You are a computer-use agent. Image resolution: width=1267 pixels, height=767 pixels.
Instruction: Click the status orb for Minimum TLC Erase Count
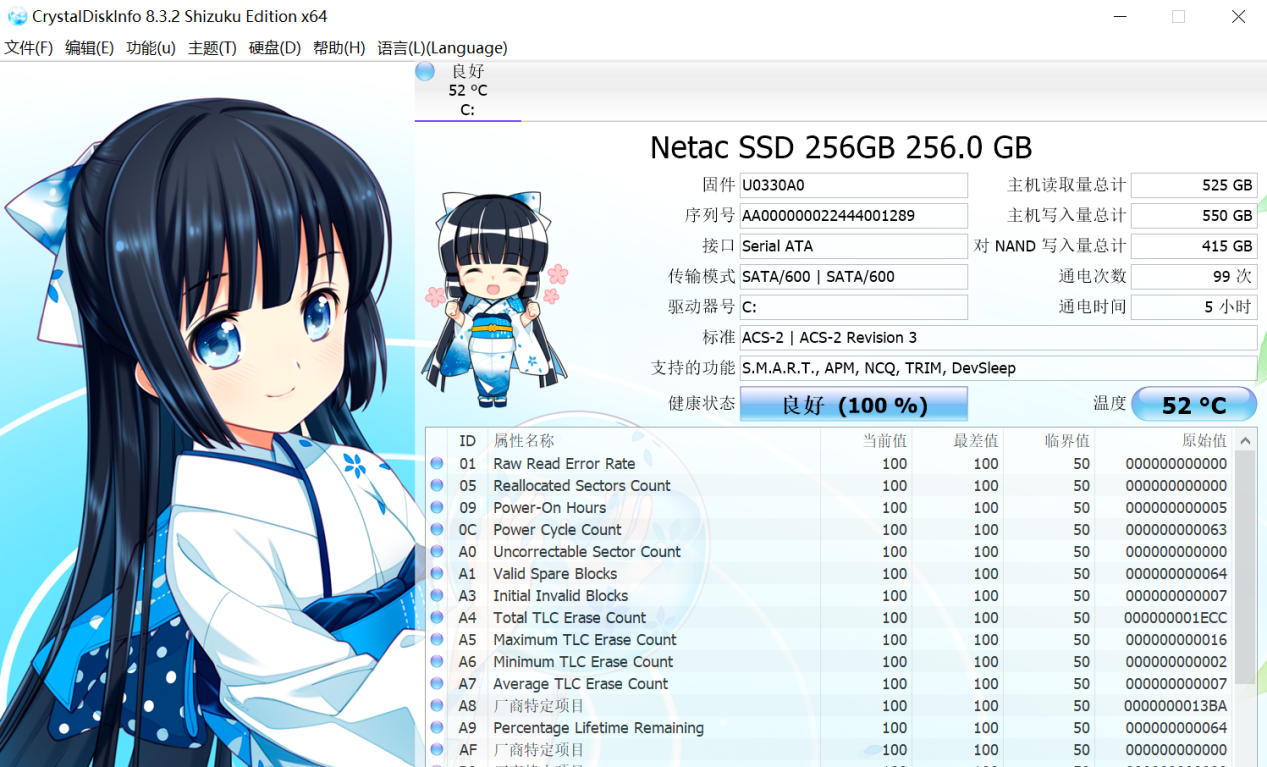click(437, 661)
